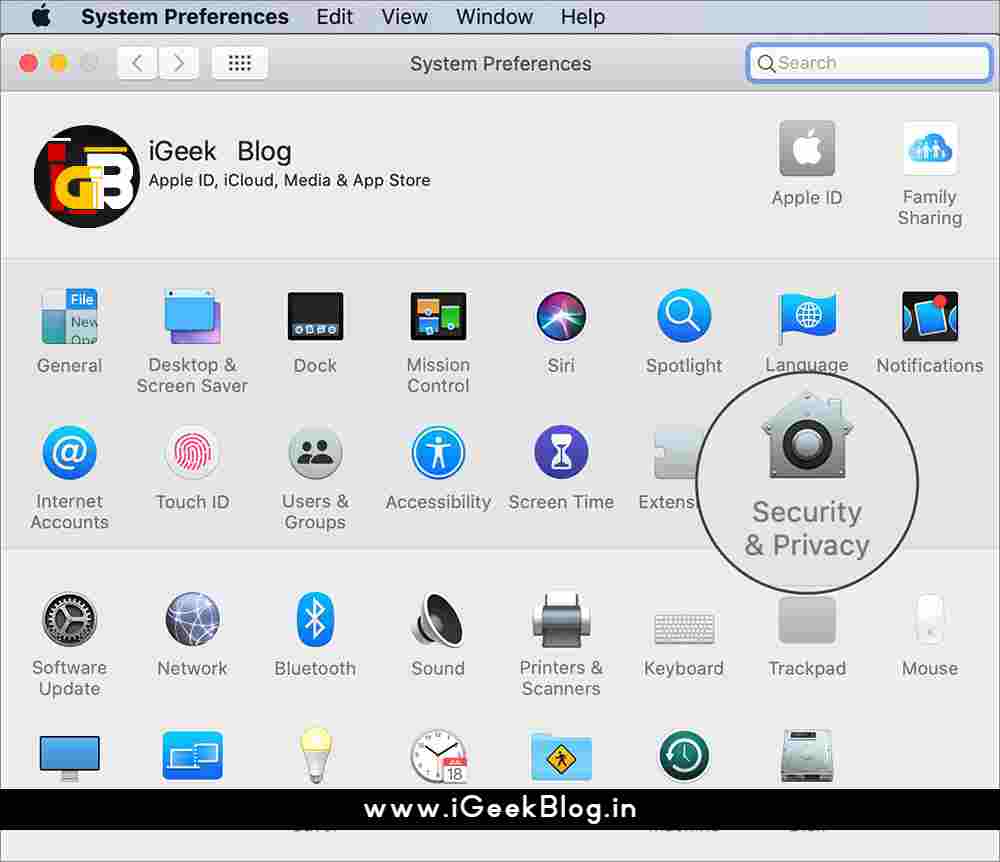
Task: Select the iGeek Blog profile picture
Action: (87, 177)
